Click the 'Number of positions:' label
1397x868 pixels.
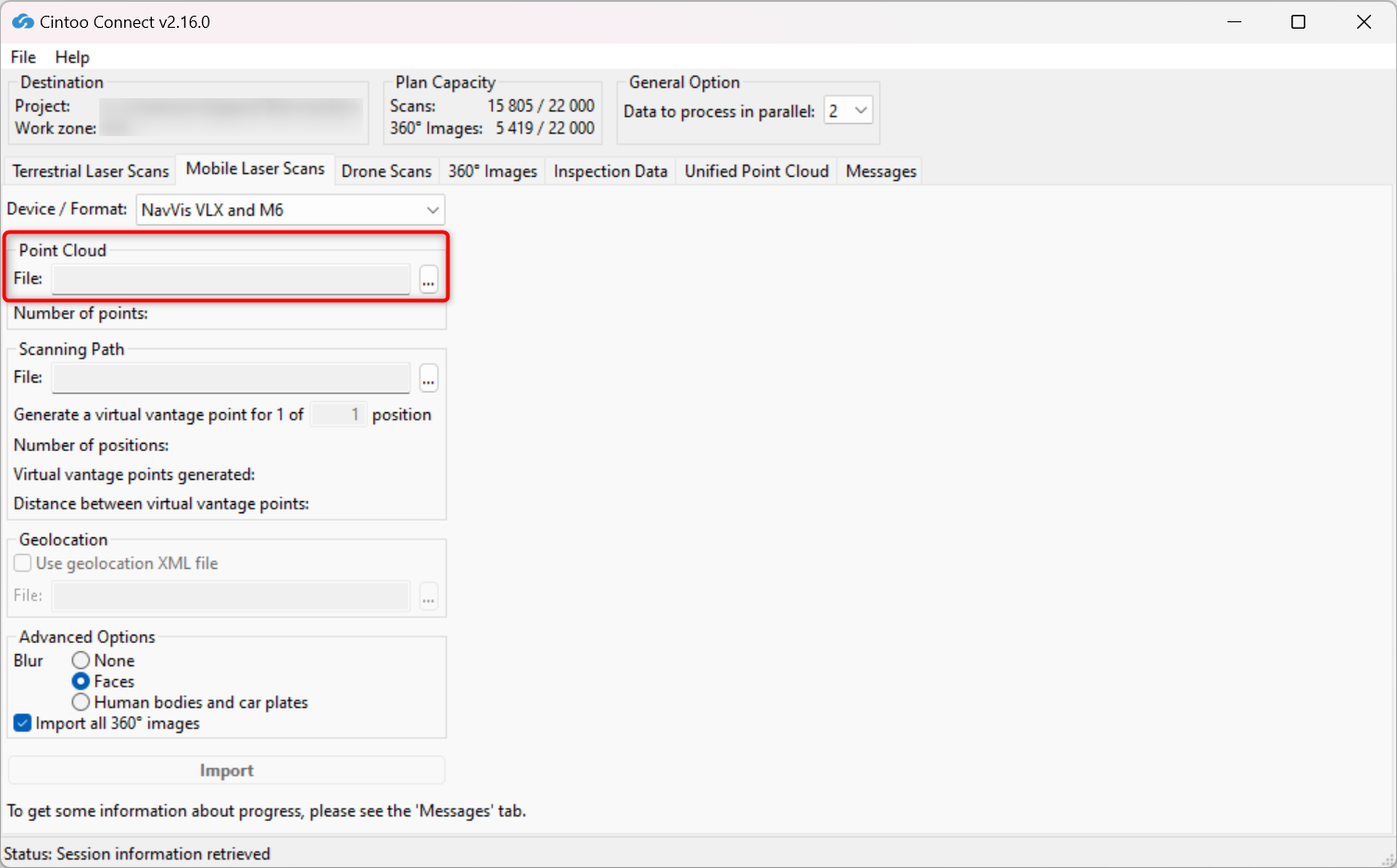coord(91,446)
